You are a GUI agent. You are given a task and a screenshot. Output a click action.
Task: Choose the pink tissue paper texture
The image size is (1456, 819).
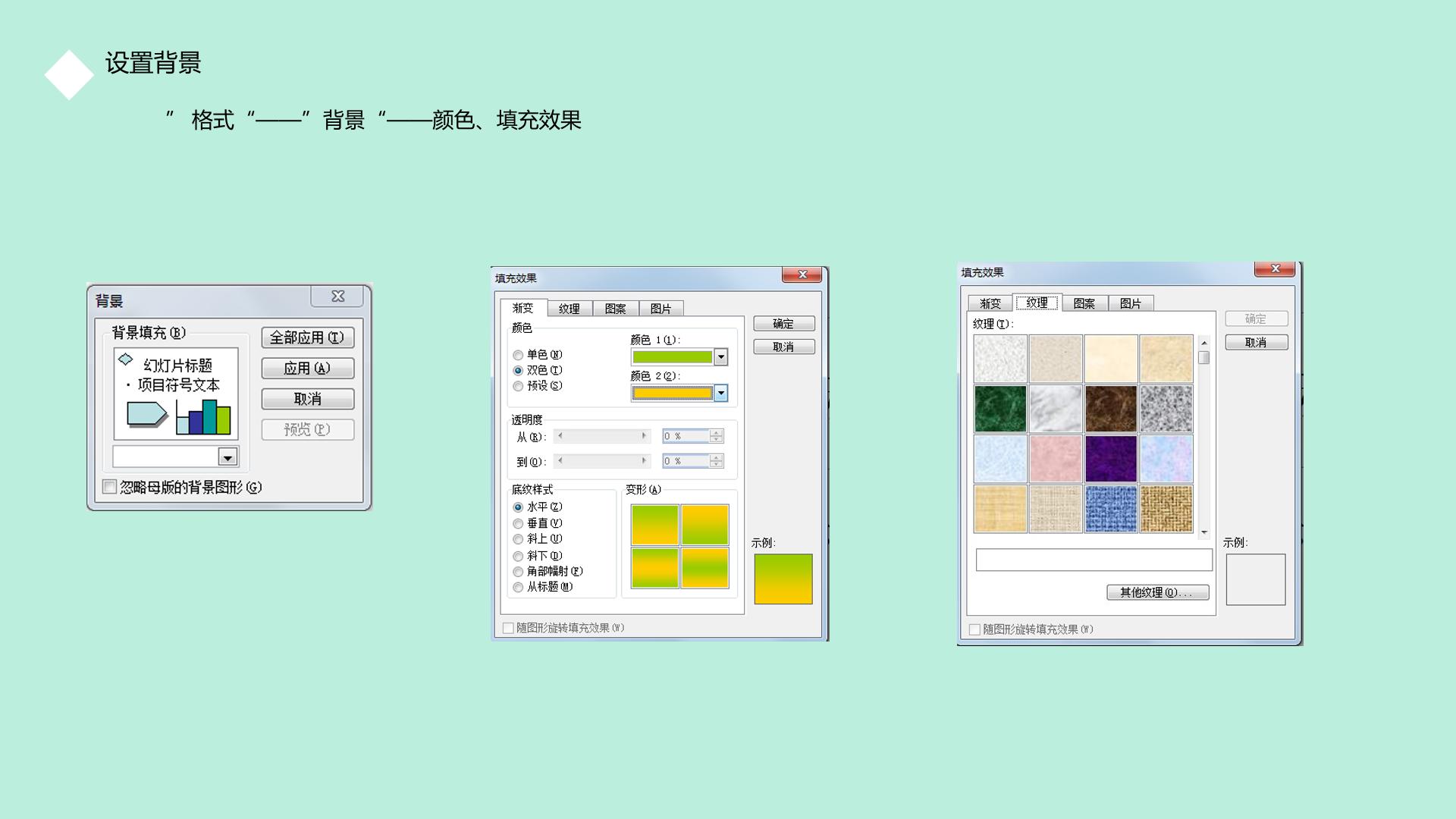coord(1056,459)
